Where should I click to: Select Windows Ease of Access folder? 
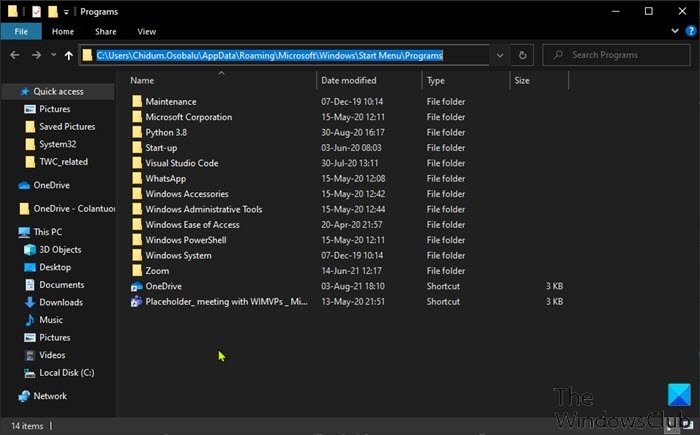[x=192, y=225]
